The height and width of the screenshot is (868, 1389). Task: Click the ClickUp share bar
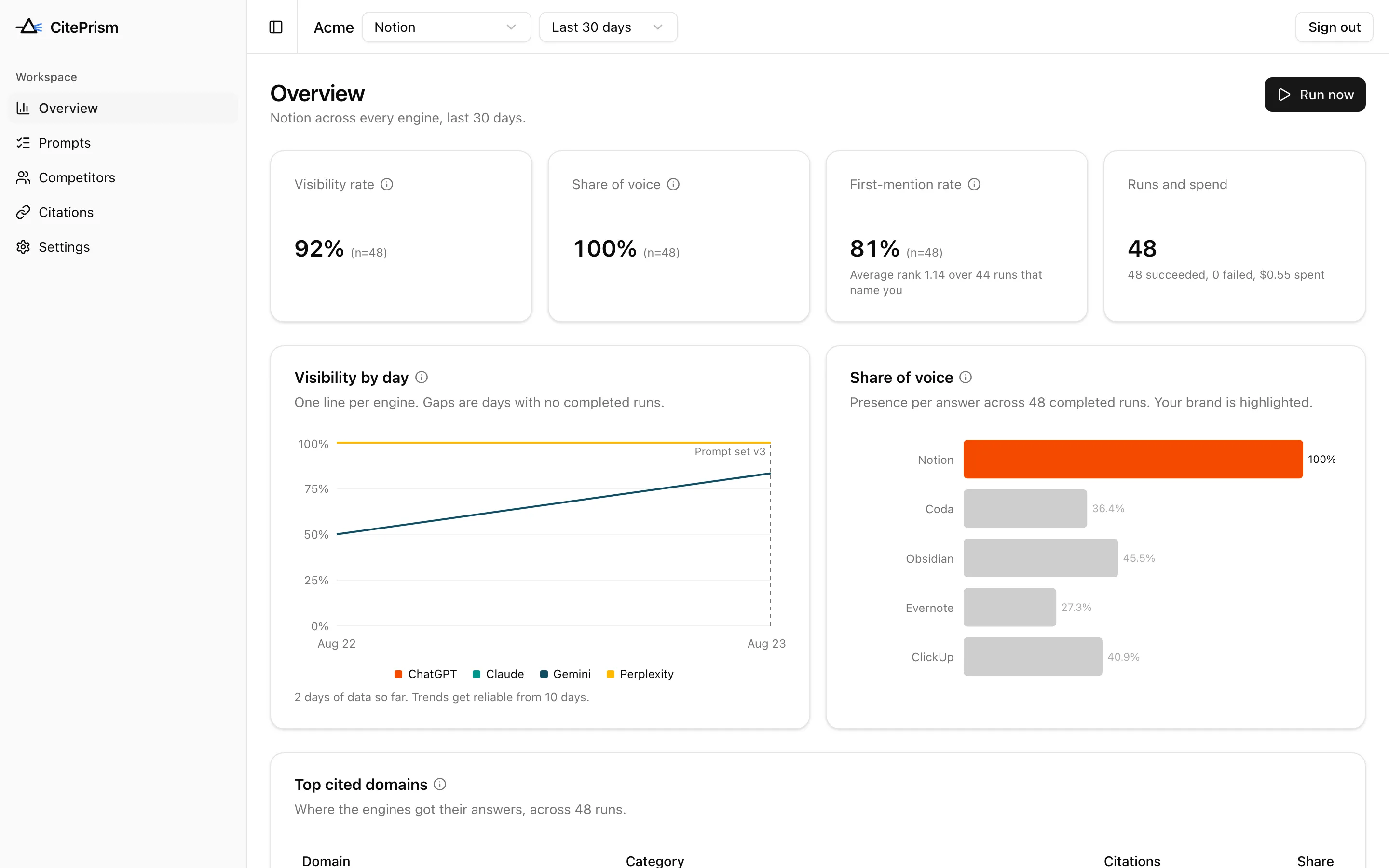coord(1033,657)
